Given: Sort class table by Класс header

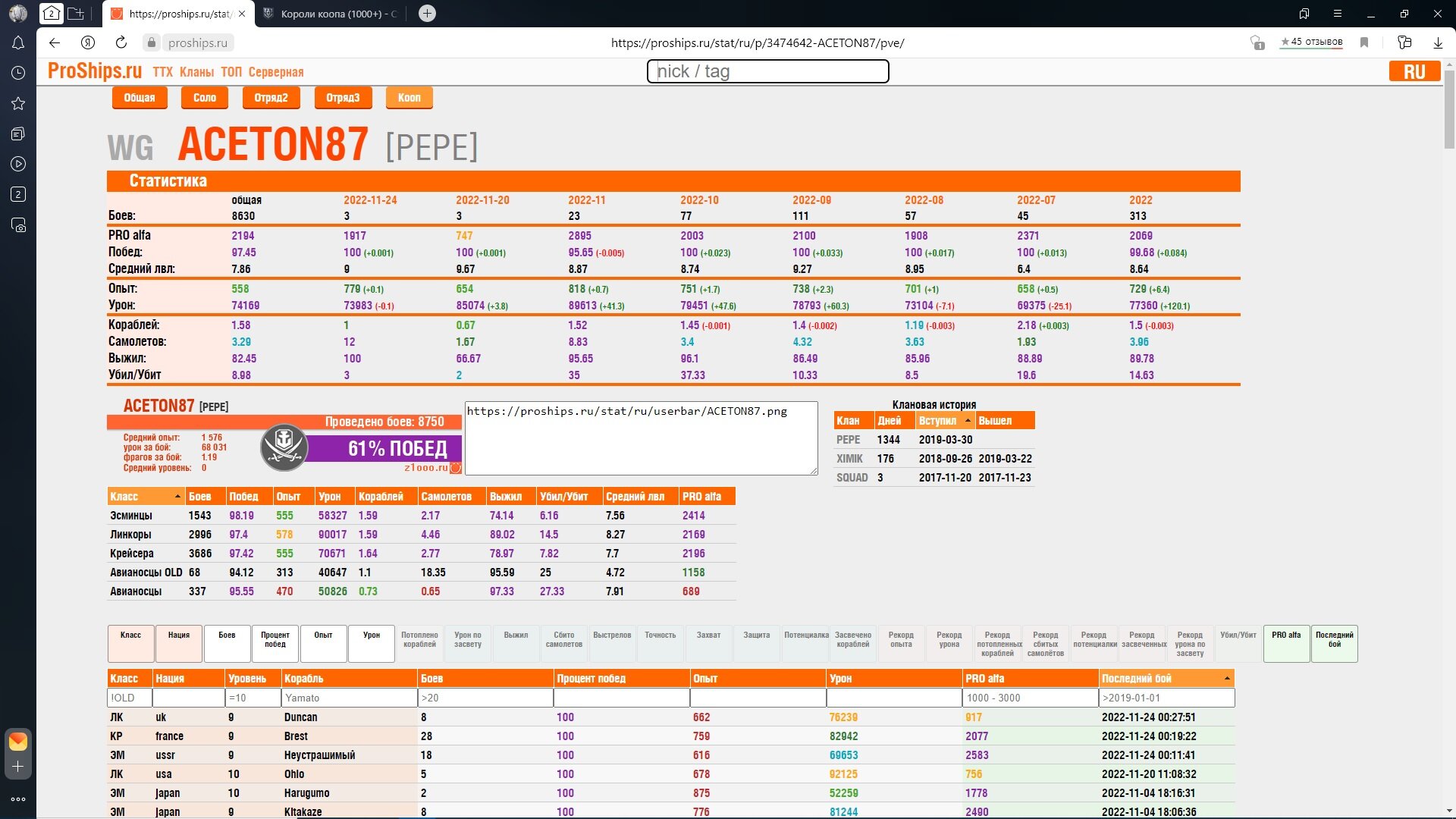Looking at the screenshot, I should 146,497.
